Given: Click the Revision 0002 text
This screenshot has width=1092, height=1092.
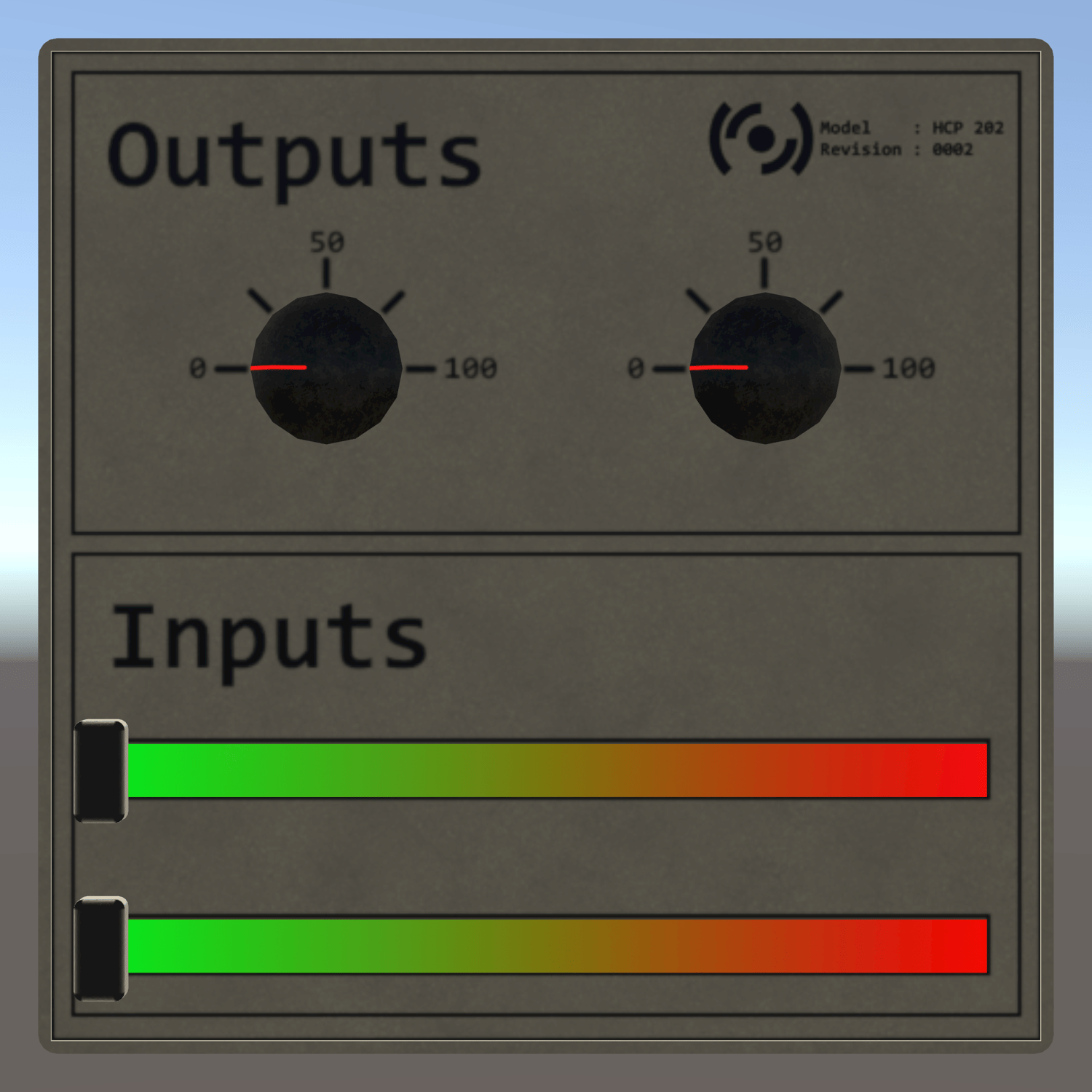Looking at the screenshot, I should coord(896,149).
